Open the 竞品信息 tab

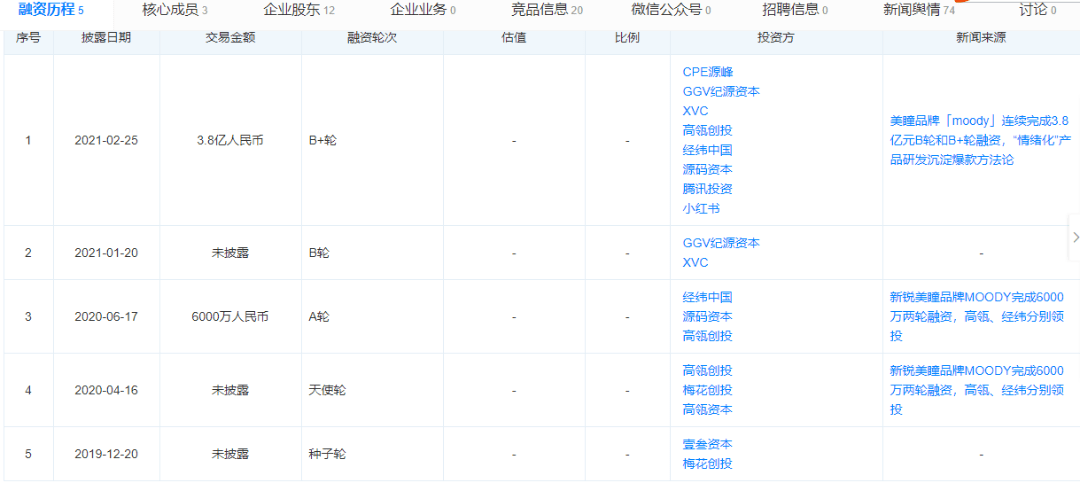point(547,10)
